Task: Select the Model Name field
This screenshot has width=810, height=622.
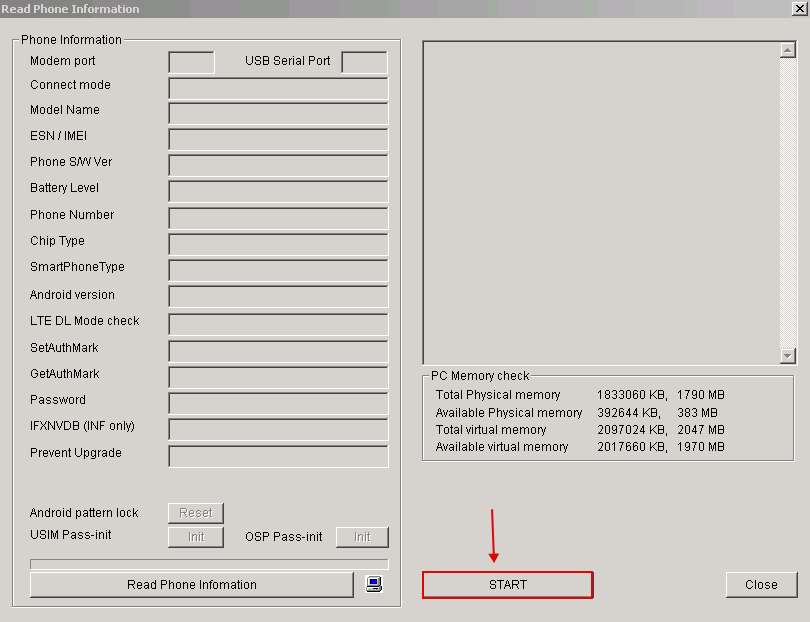Action: (278, 113)
